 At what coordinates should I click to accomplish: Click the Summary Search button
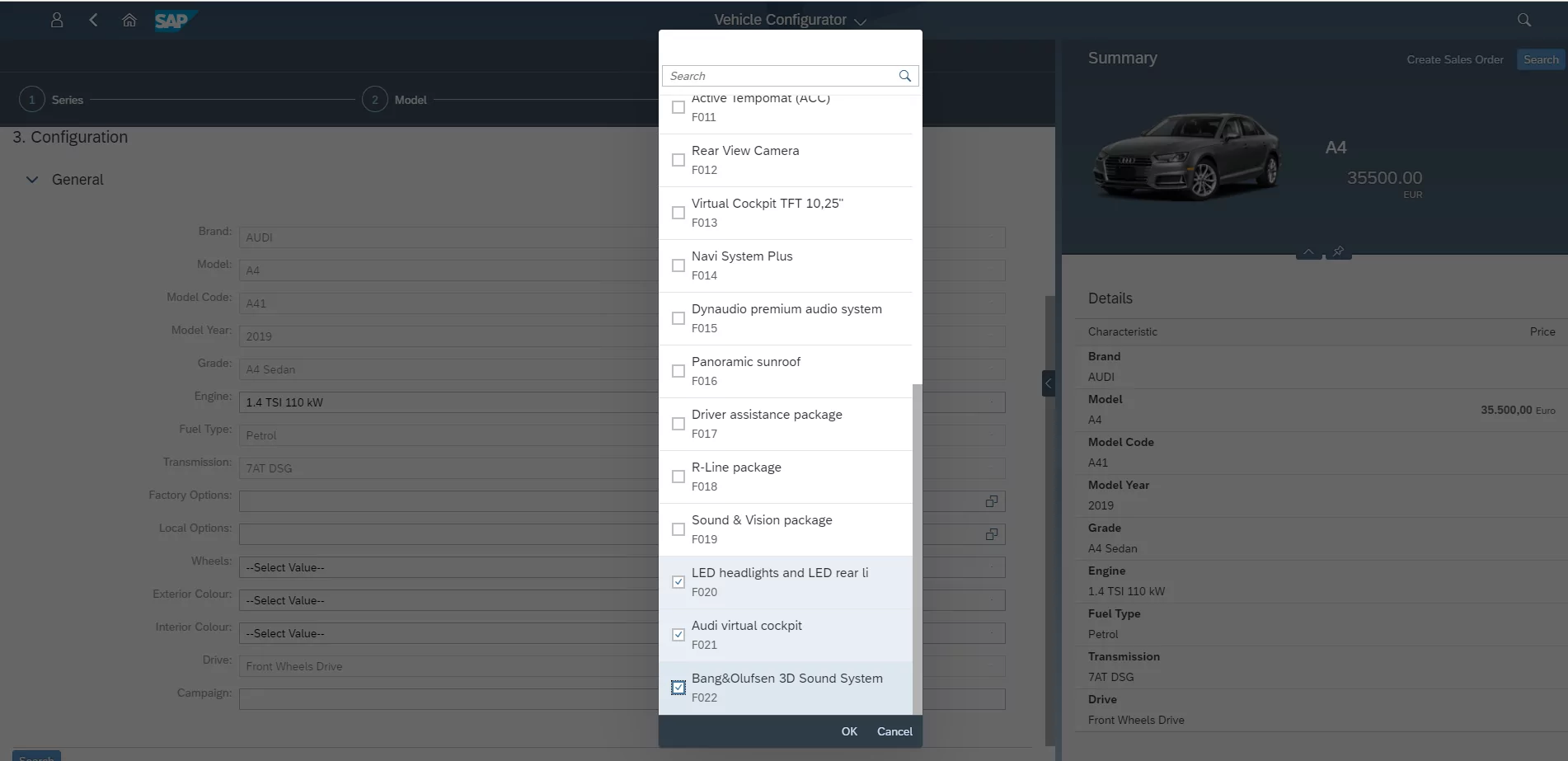click(x=1541, y=59)
